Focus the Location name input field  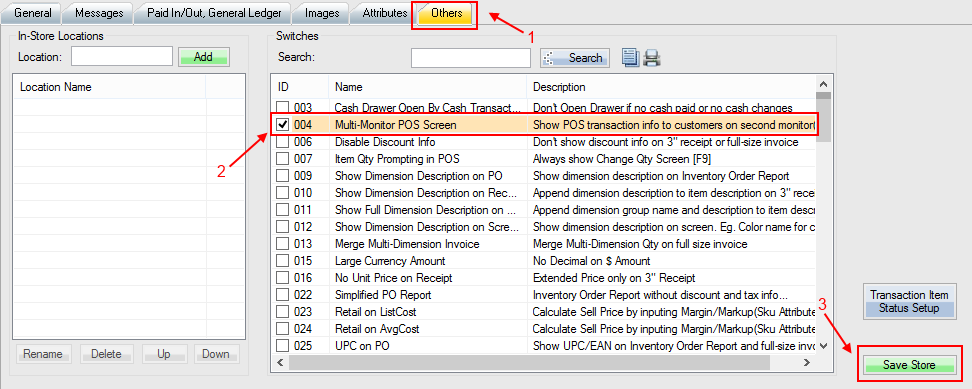click(122, 56)
